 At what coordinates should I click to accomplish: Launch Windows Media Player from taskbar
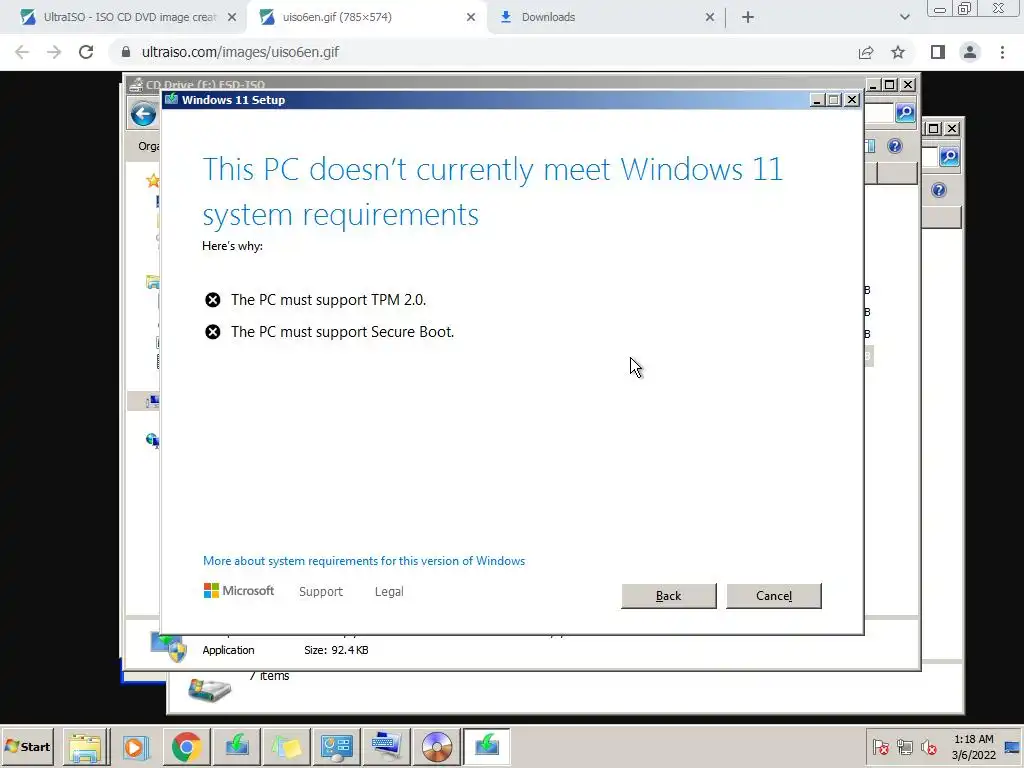click(136, 746)
